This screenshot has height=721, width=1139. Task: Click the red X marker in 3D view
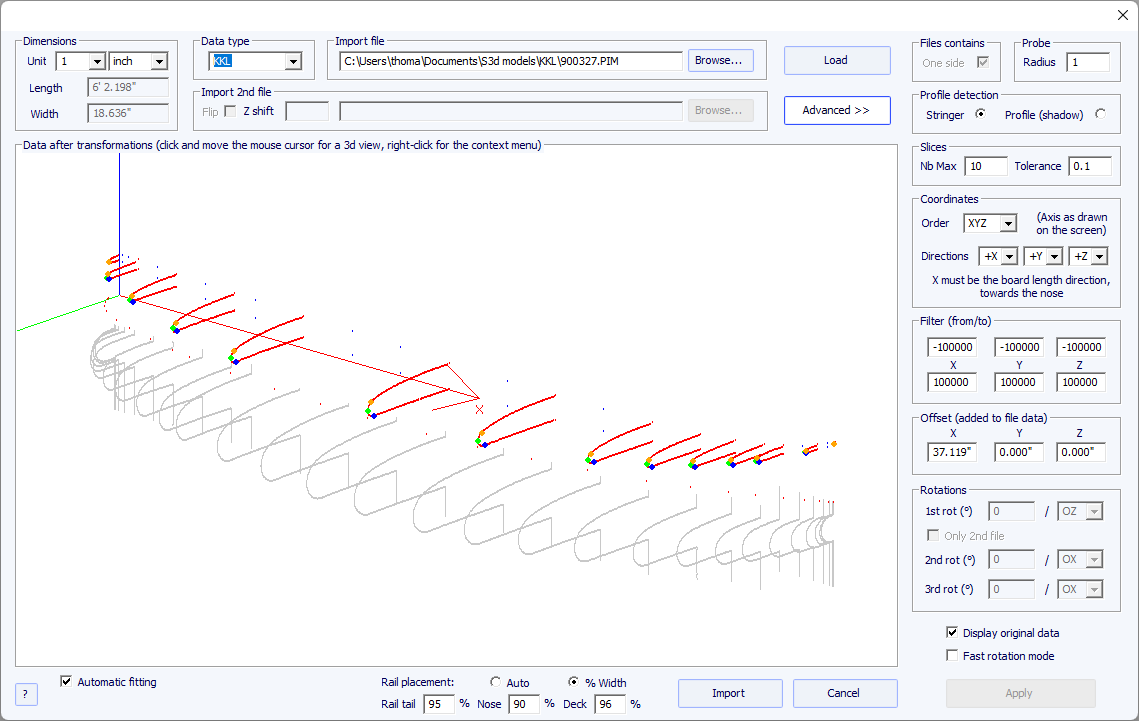point(479,409)
